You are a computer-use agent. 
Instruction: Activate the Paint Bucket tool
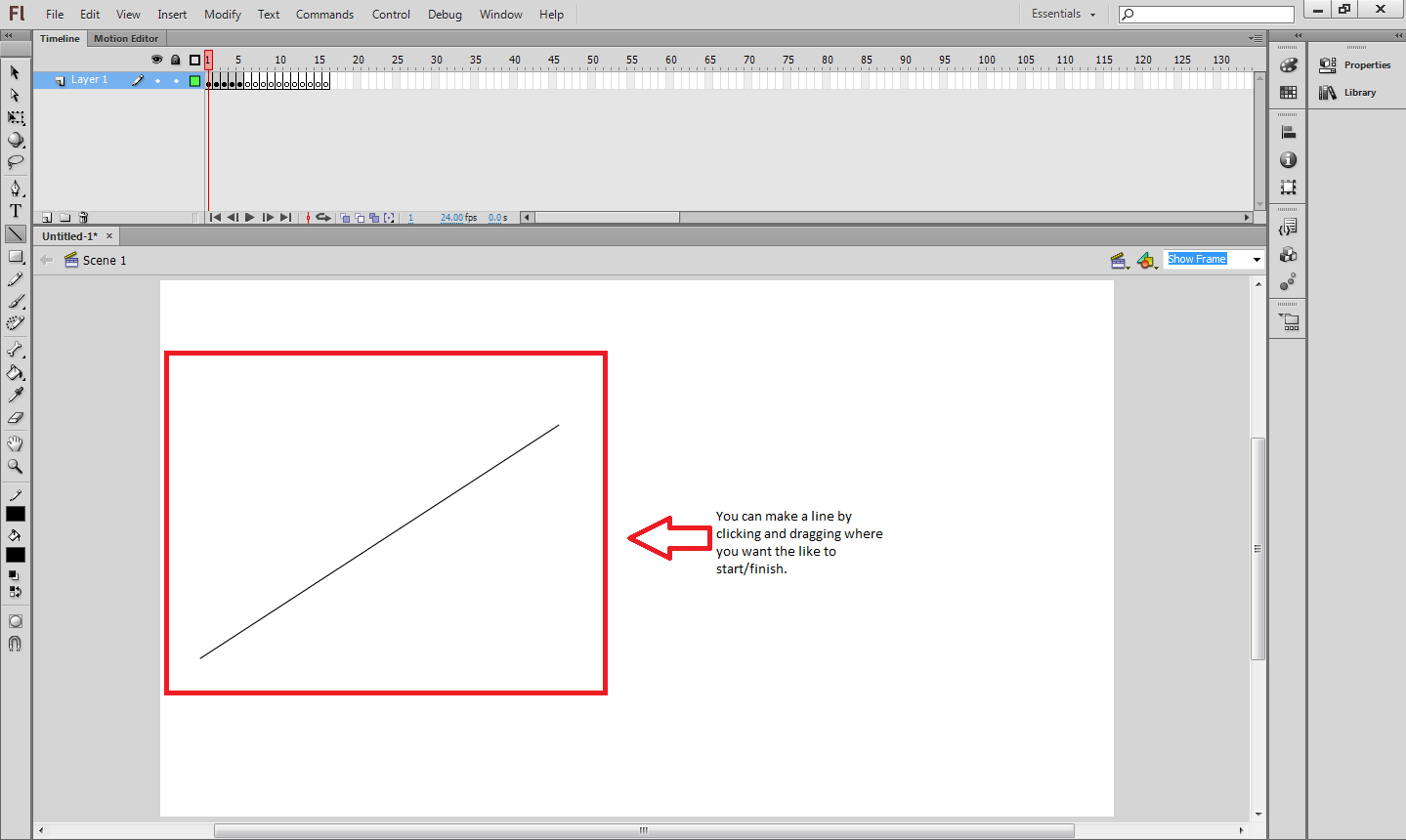coord(15,373)
